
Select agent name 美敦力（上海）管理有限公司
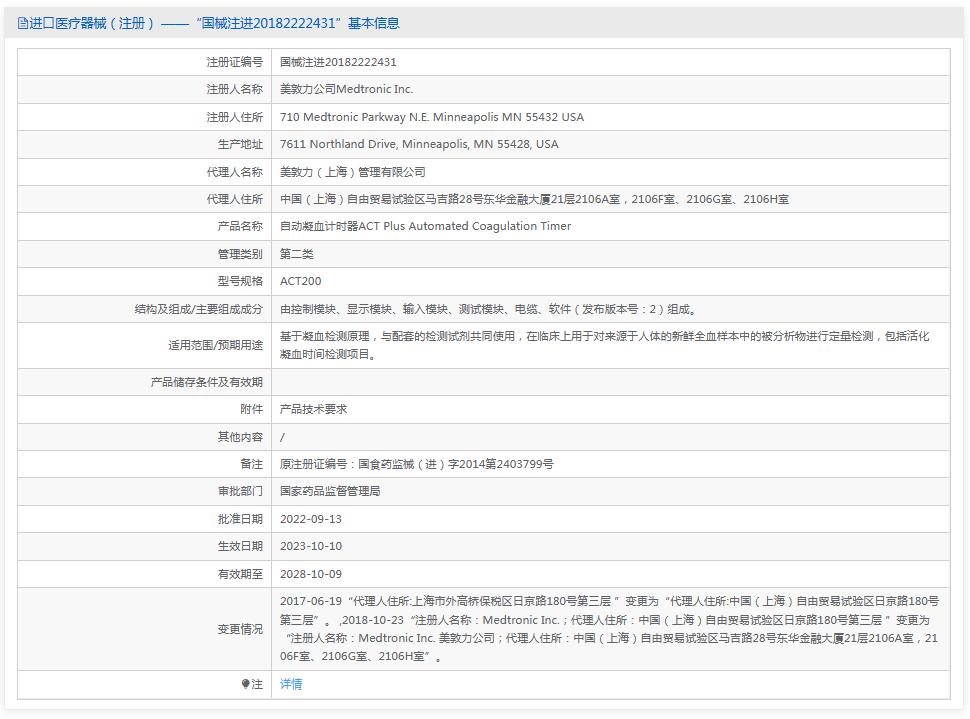pyautogui.click(x=353, y=172)
